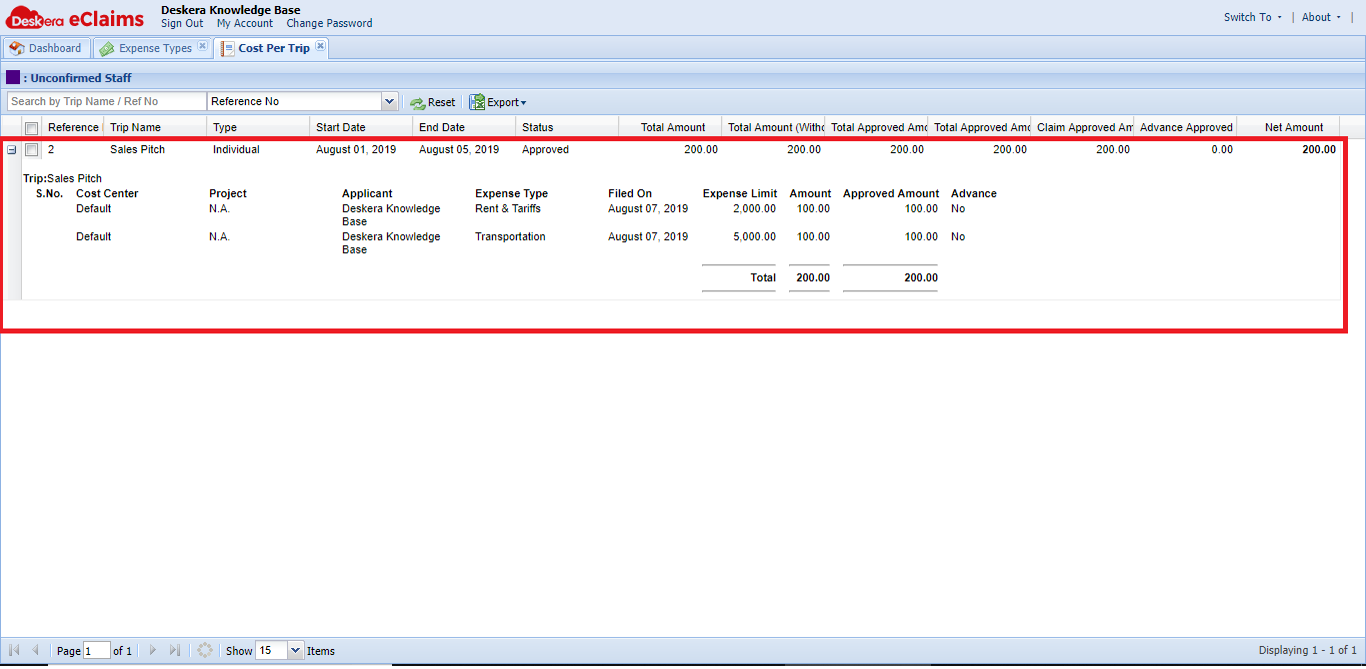Open the About menu
The width and height of the screenshot is (1366, 669).
point(1321,17)
